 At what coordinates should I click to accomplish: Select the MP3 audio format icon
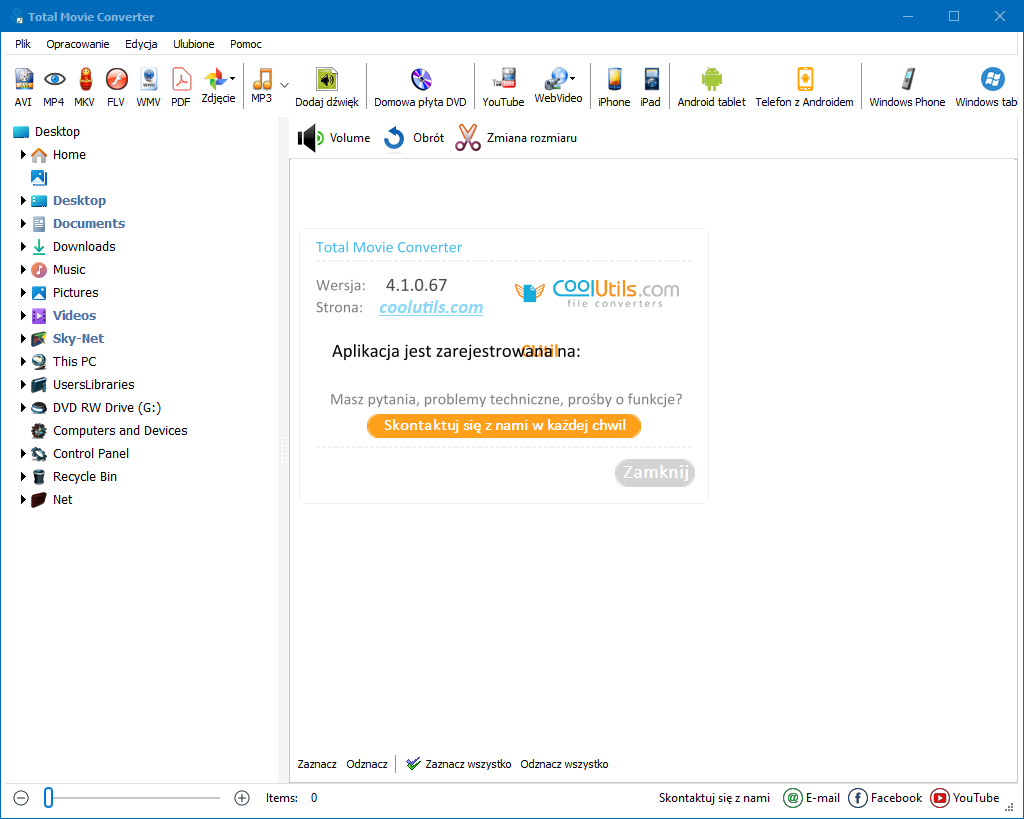[262, 86]
